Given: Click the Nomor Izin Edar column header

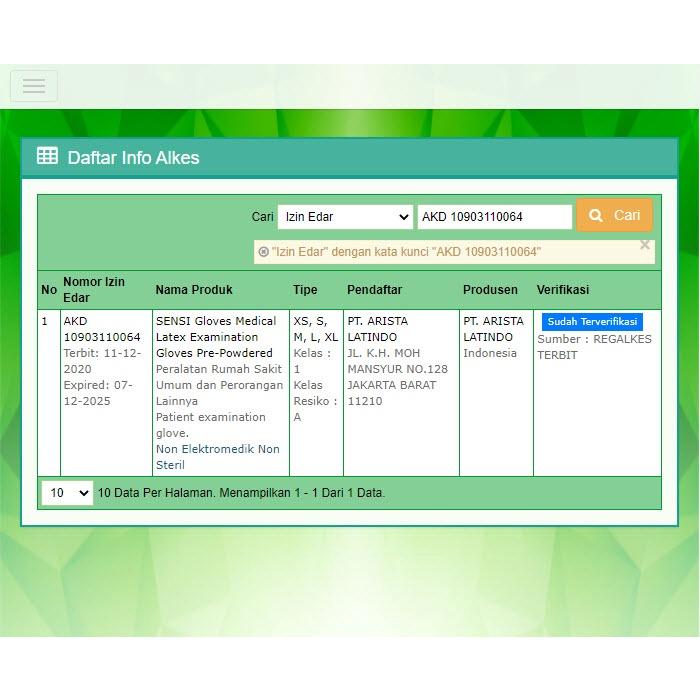Looking at the screenshot, I should point(94,290).
